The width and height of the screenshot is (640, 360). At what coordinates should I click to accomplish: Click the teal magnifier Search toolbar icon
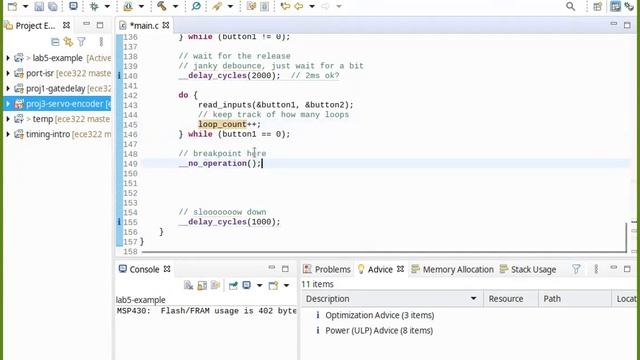pyautogui.click(x=196, y=6)
